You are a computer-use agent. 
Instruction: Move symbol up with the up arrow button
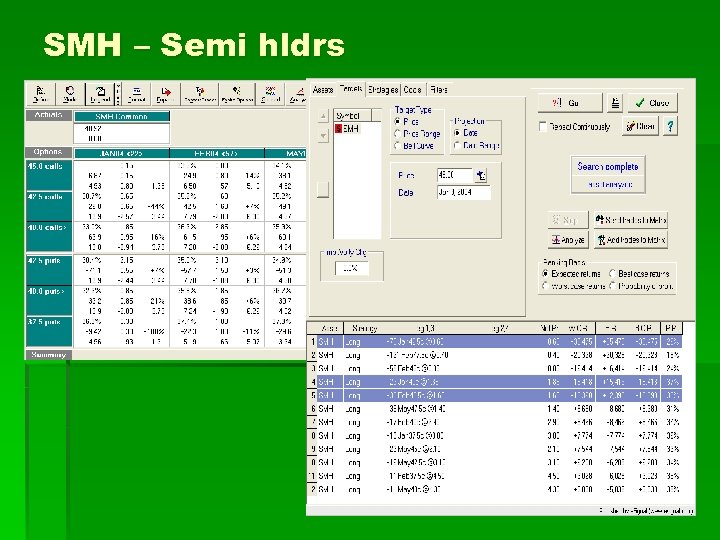[323, 116]
